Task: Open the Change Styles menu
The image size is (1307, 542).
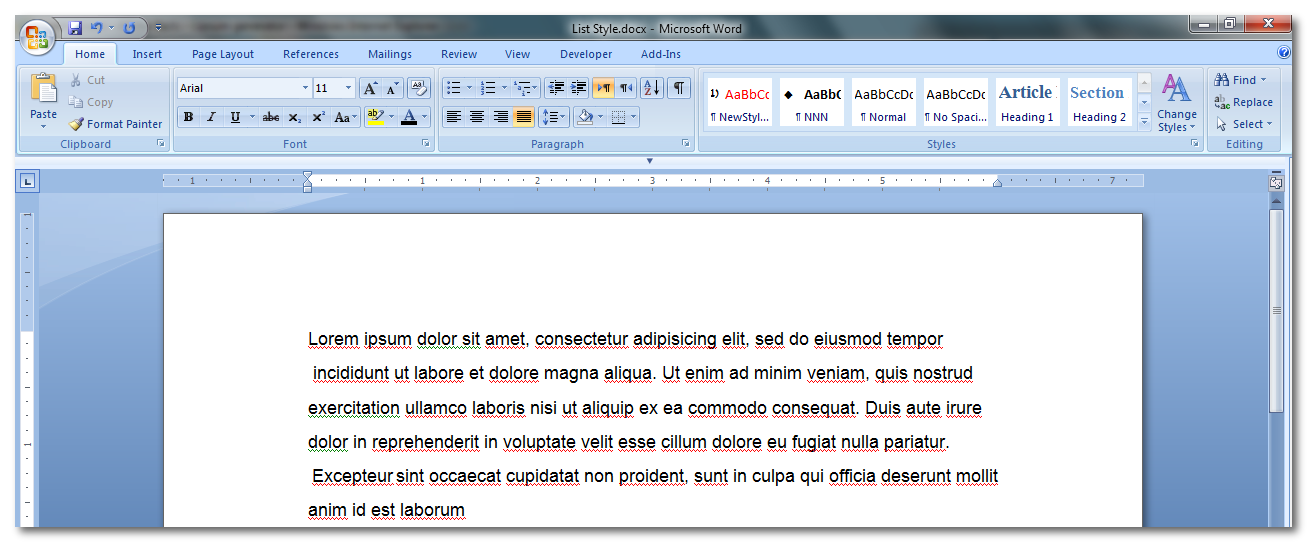Action: (x=1177, y=104)
